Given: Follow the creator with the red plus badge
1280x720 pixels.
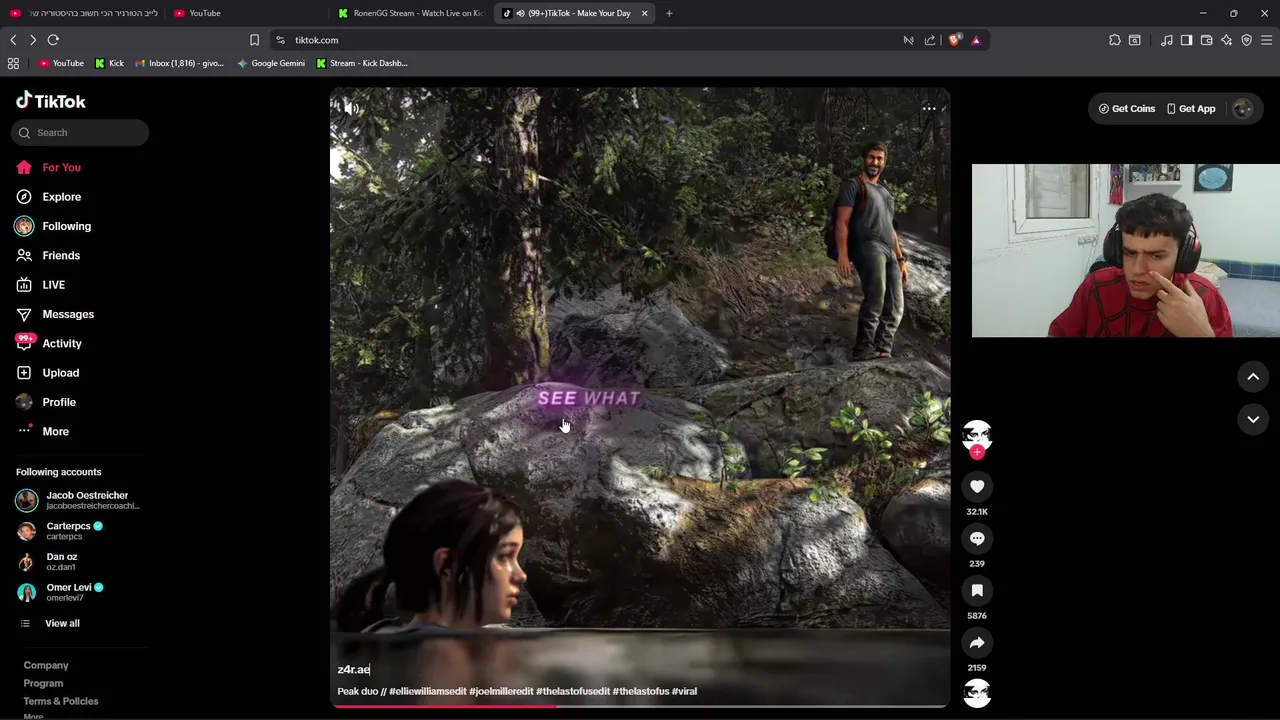Looking at the screenshot, I should [977, 452].
